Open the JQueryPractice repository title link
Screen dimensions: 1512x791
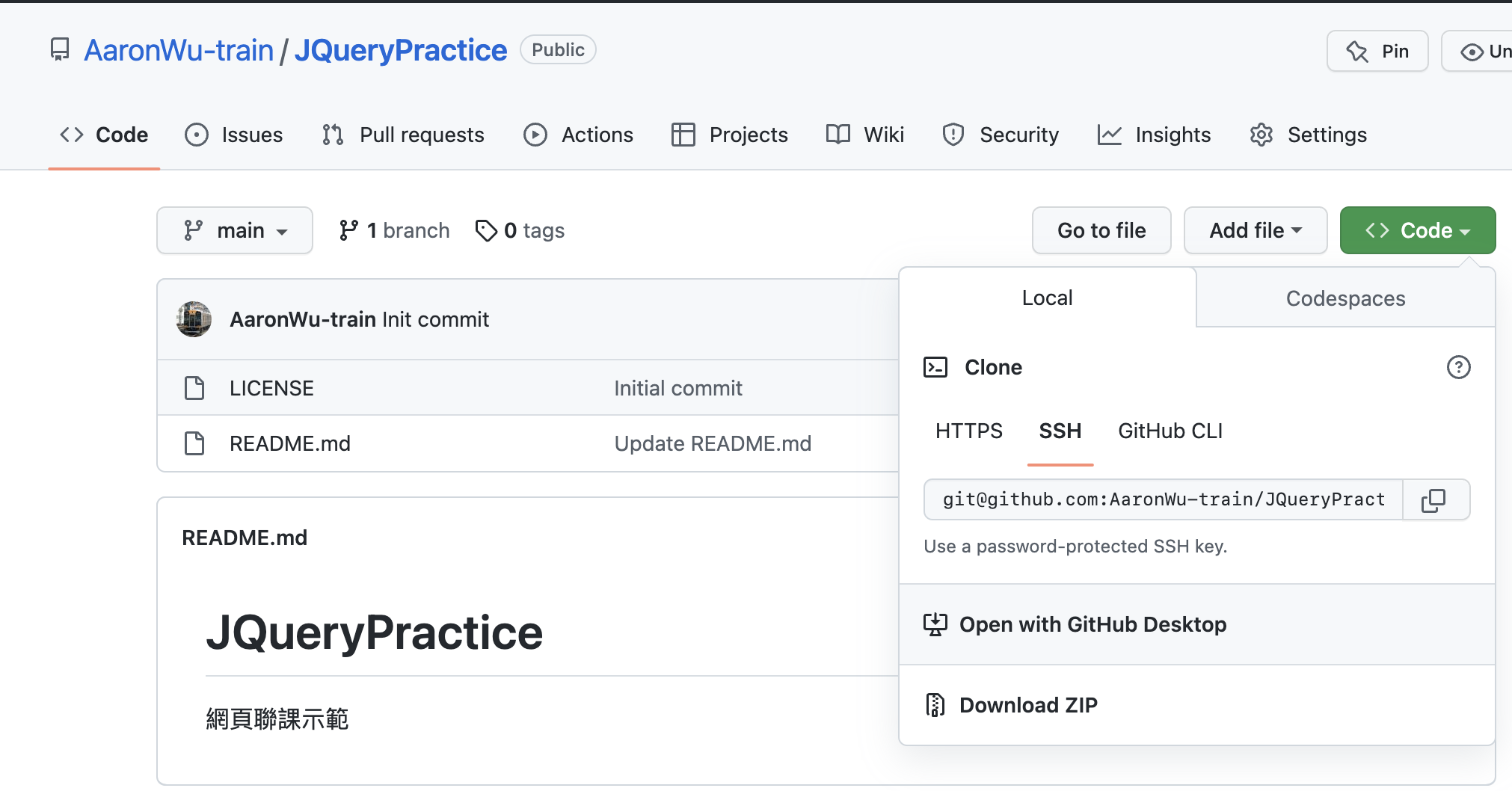pyautogui.click(x=401, y=50)
